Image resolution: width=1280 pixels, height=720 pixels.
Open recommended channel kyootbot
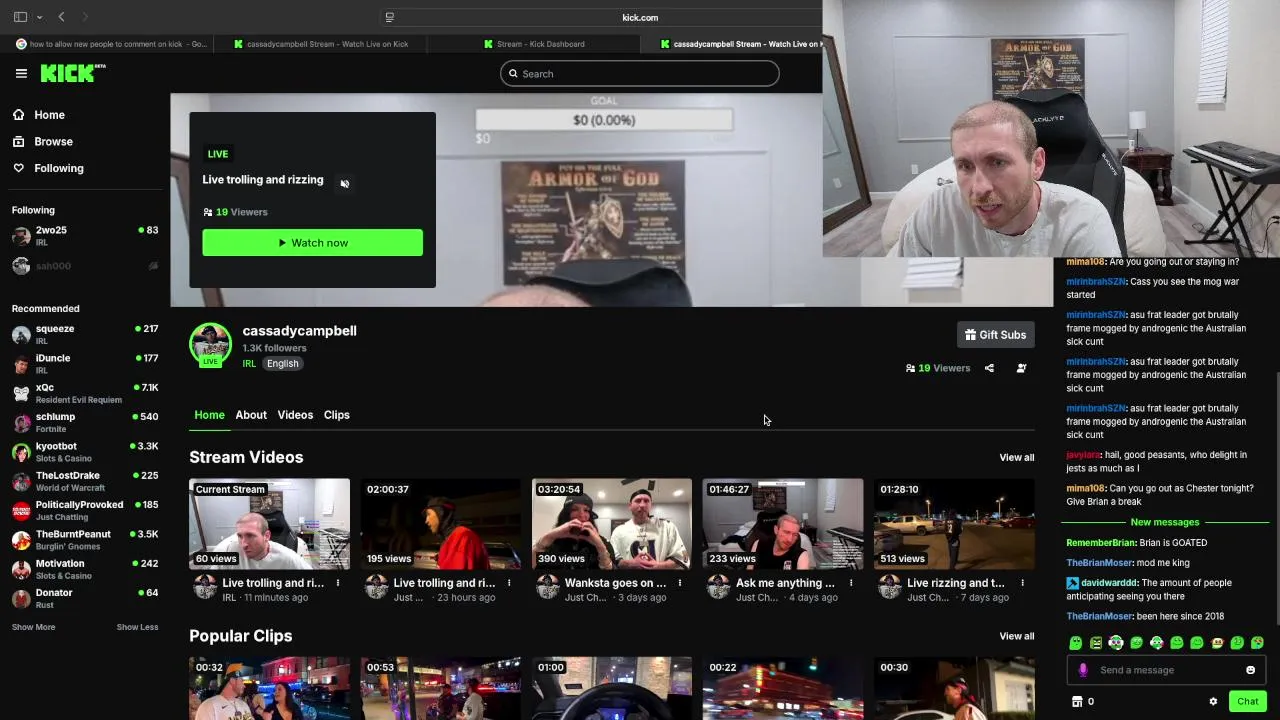(85, 452)
